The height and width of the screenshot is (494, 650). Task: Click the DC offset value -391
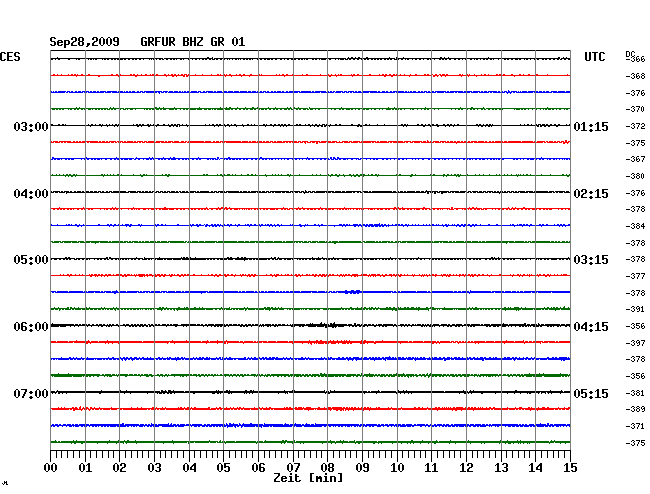pos(635,309)
